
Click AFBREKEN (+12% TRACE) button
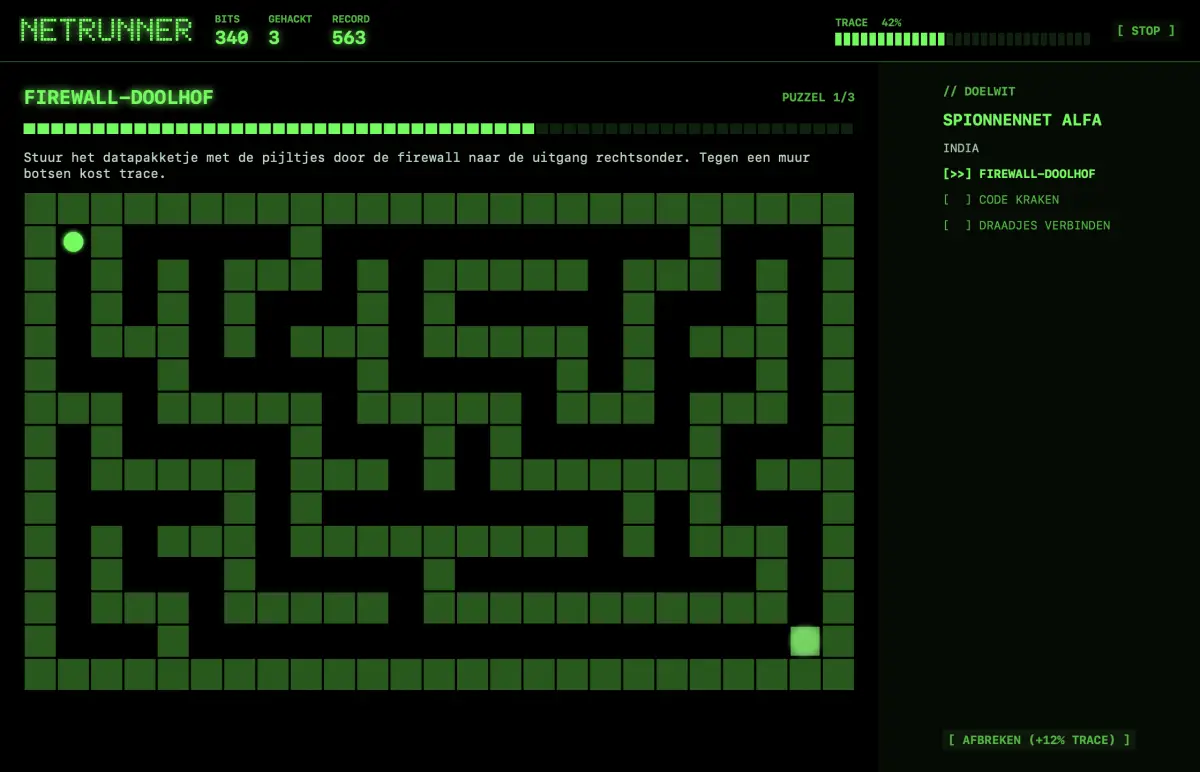[1039, 740]
